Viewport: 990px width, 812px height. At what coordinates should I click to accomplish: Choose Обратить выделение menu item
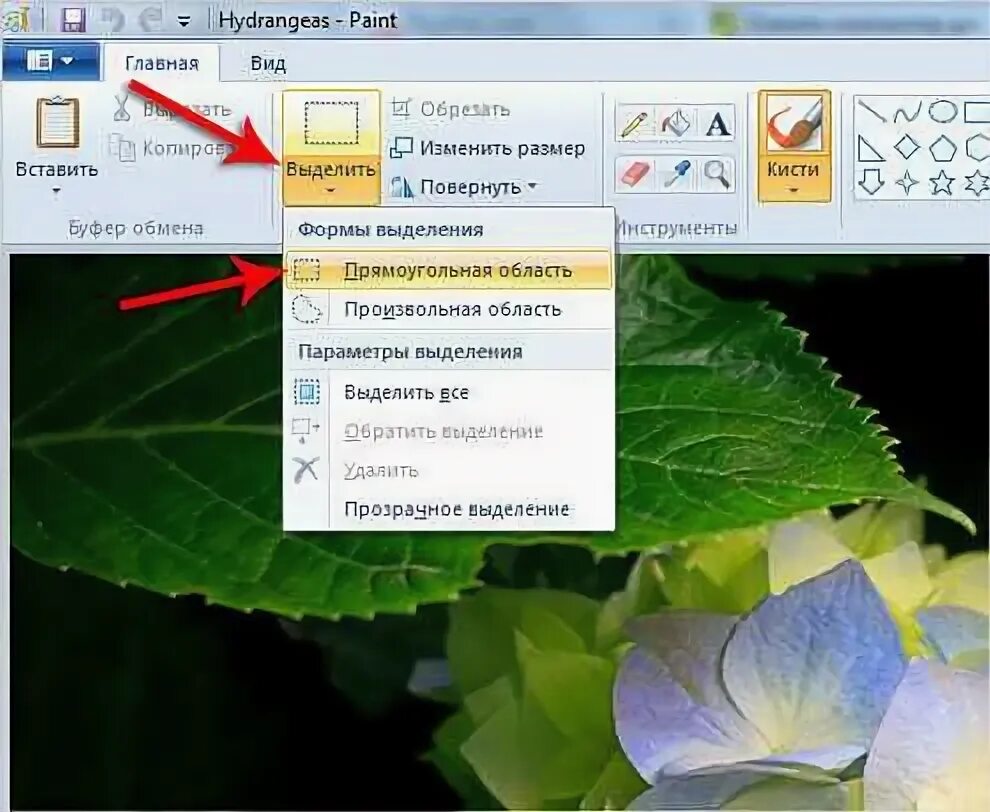click(448, 432)
